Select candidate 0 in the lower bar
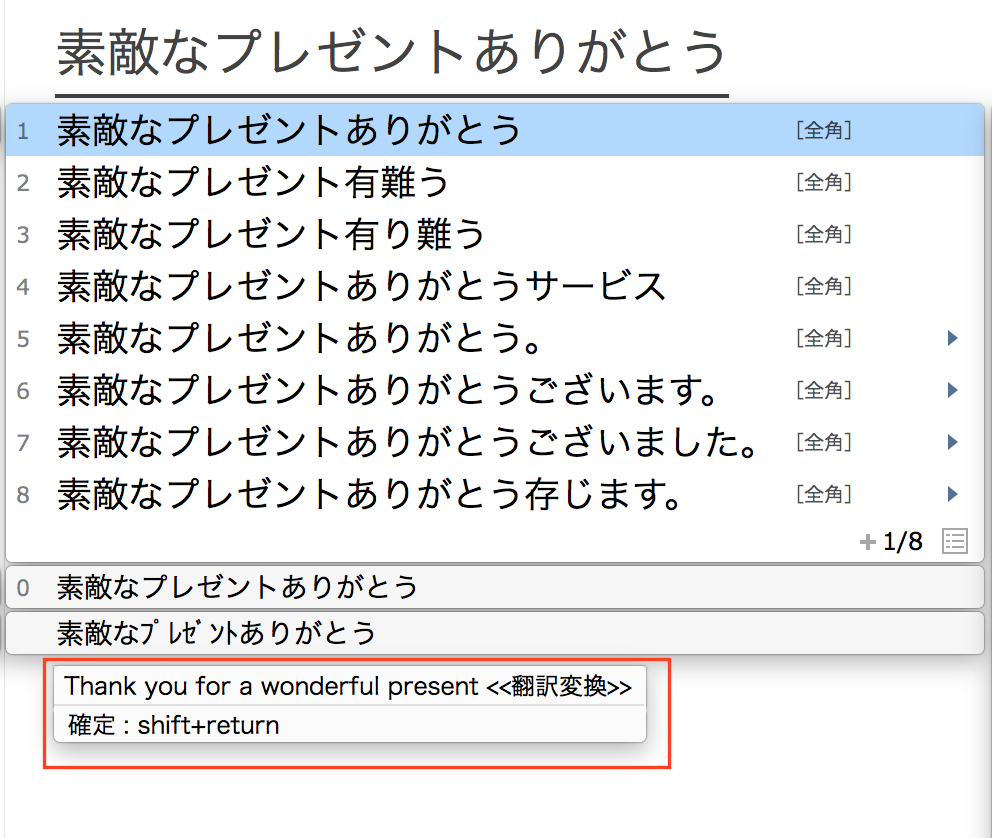 tap(237, 587)
